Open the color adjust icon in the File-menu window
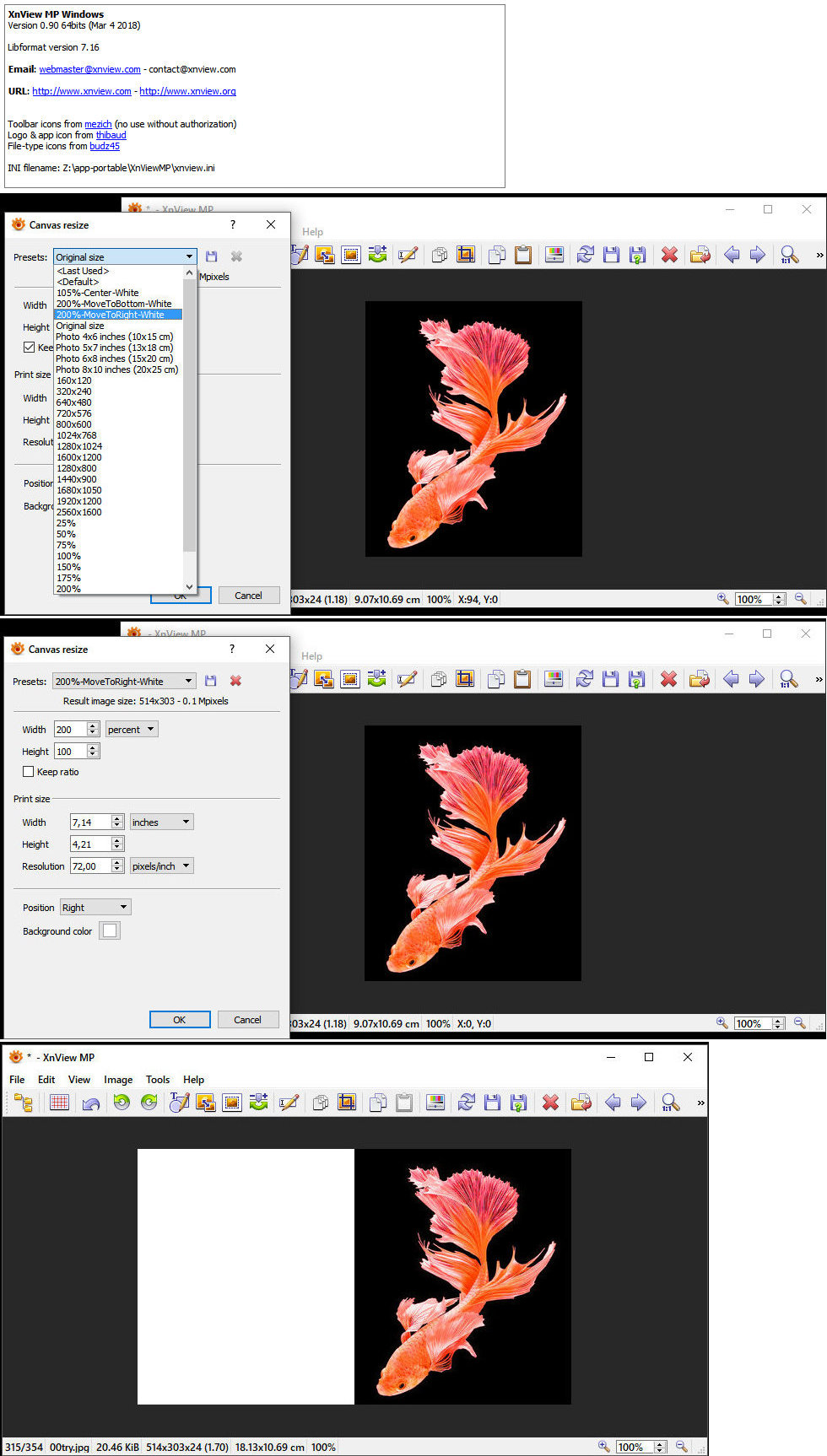The height and width of the screenshot is (1456, 827). click(435, 1103)
